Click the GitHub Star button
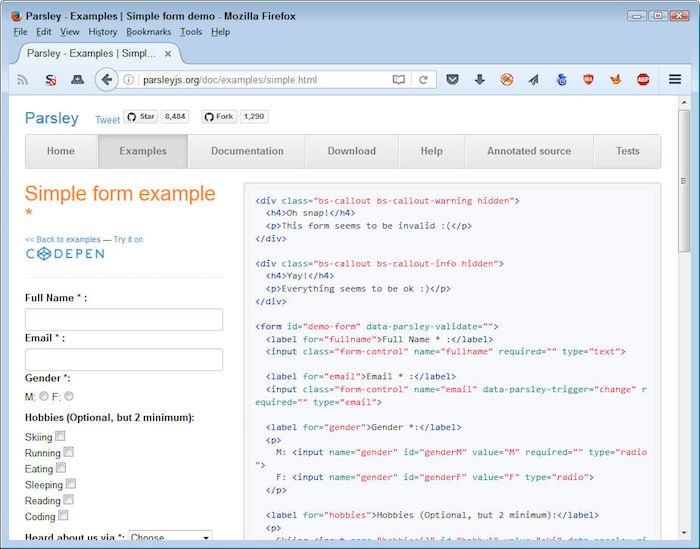 141,116
